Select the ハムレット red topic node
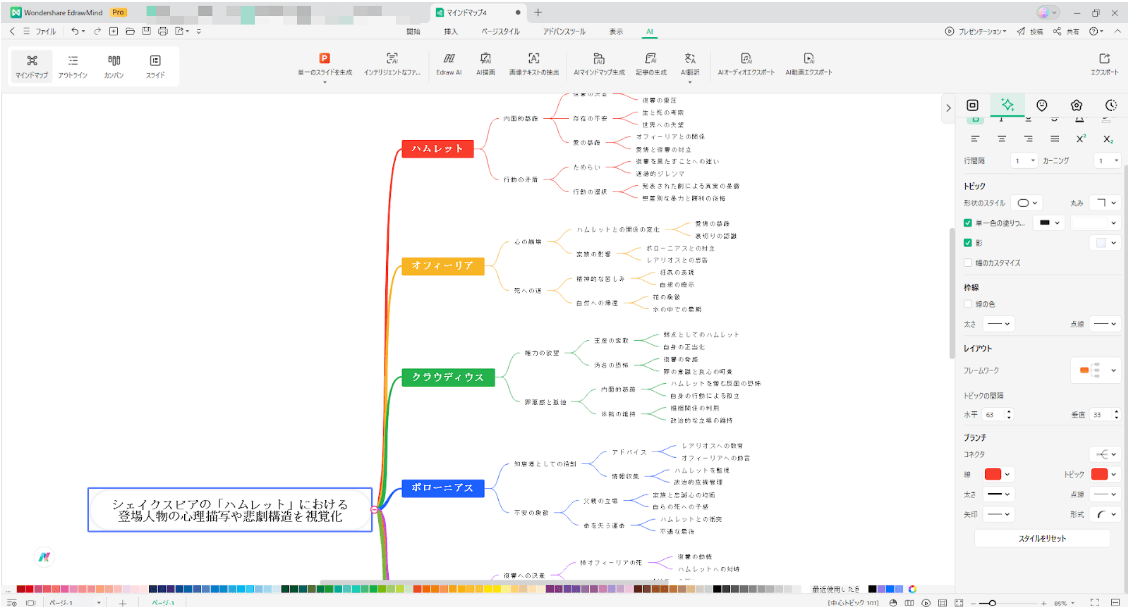The image size is (1128, 607). point(437,149)
